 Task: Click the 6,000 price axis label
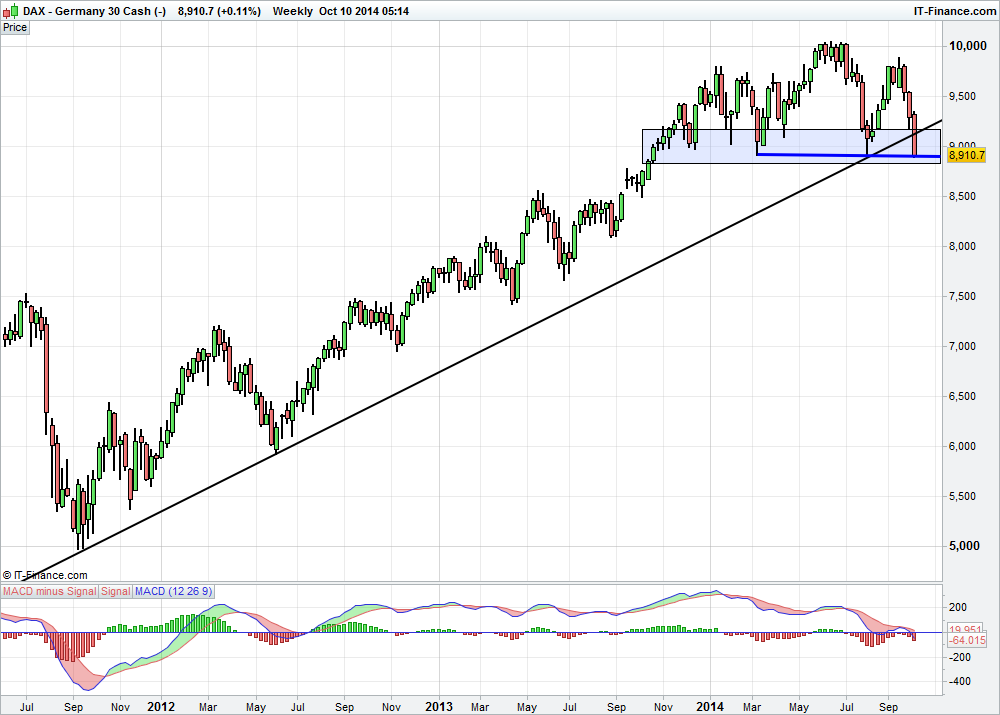coord(962,446)
